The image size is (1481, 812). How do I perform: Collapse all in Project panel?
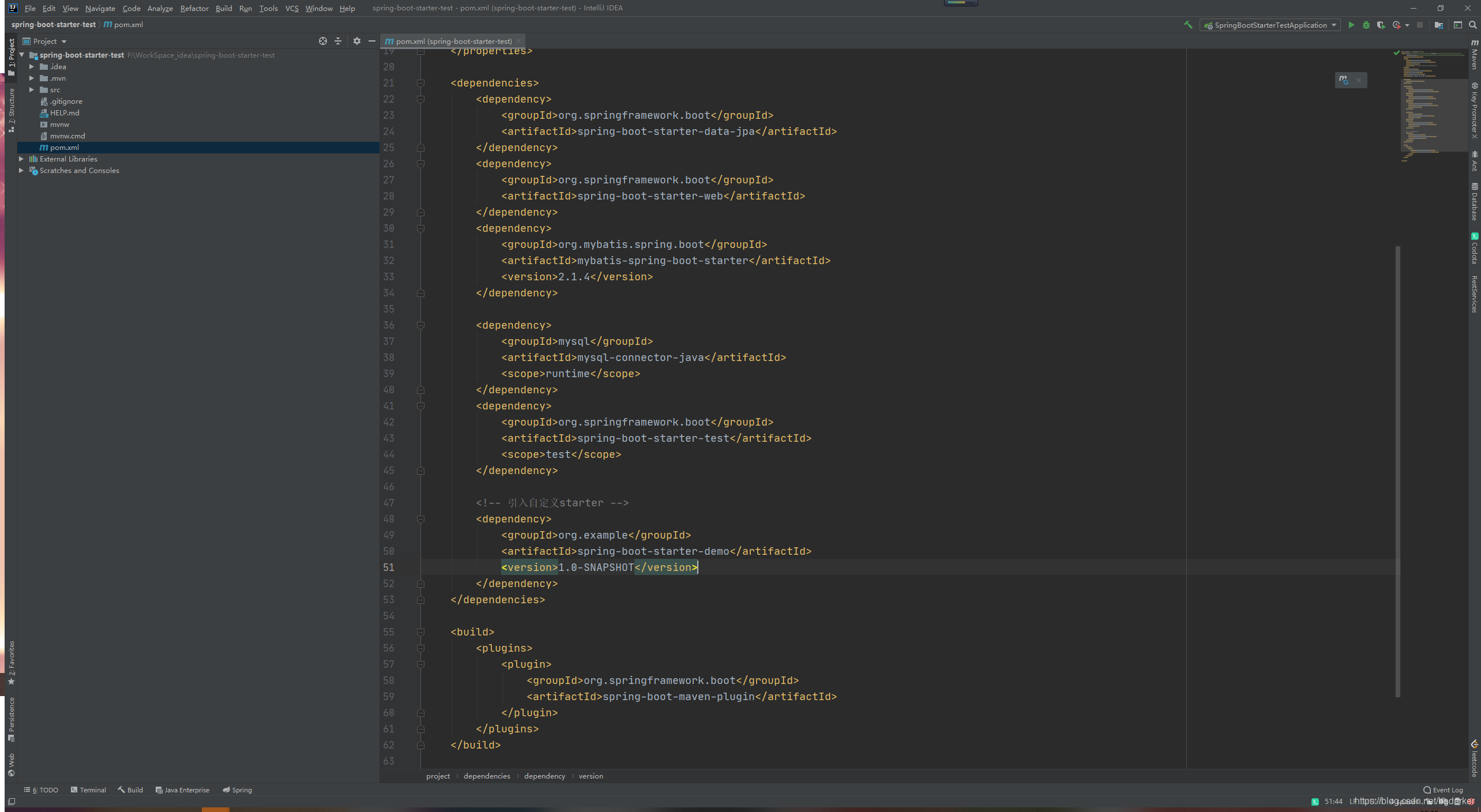(x=338, y=41)
